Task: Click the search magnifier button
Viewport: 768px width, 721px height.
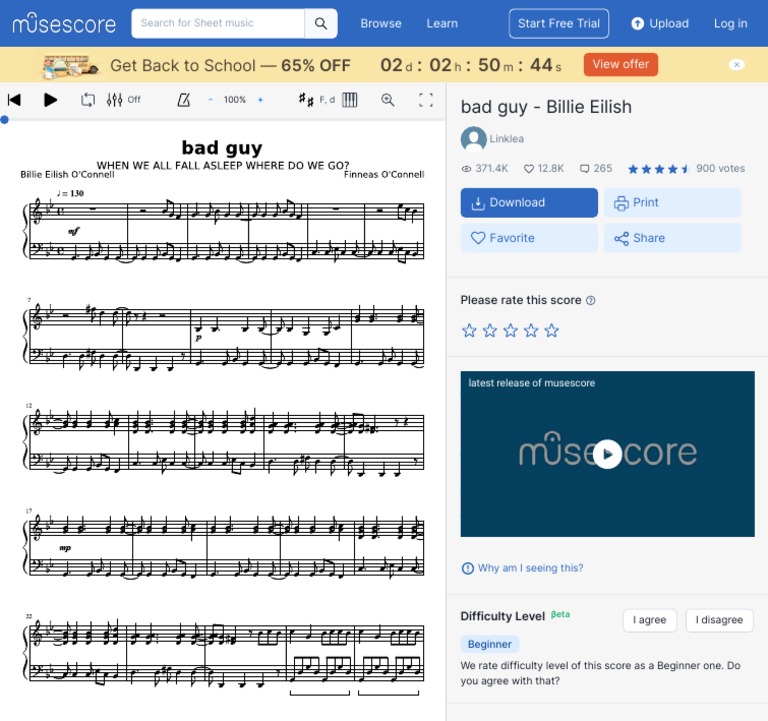Action: click(321, 23)
